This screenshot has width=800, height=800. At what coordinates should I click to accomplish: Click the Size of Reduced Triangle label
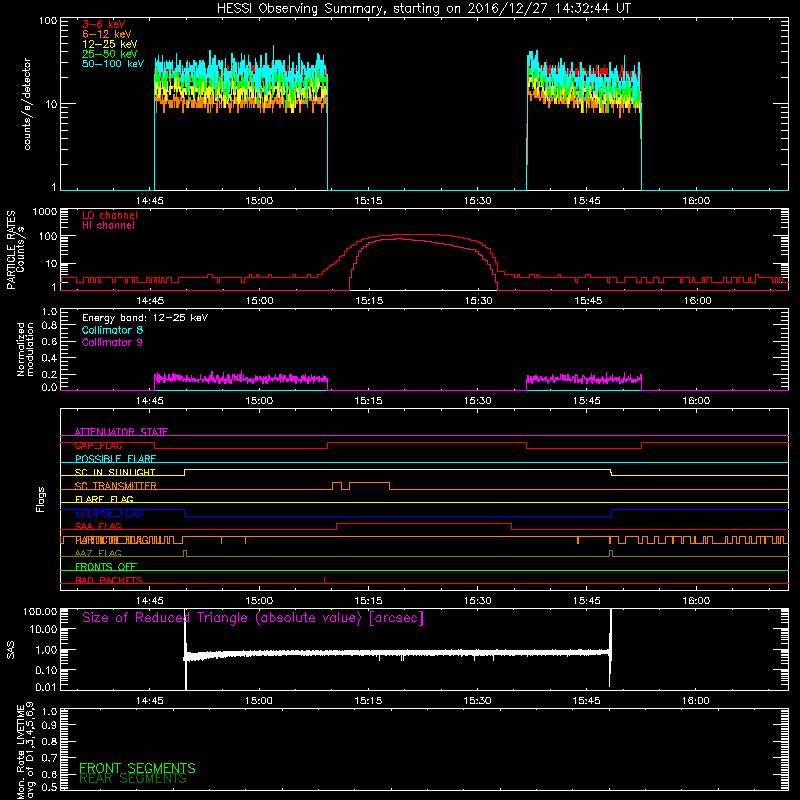click(253, 618)
